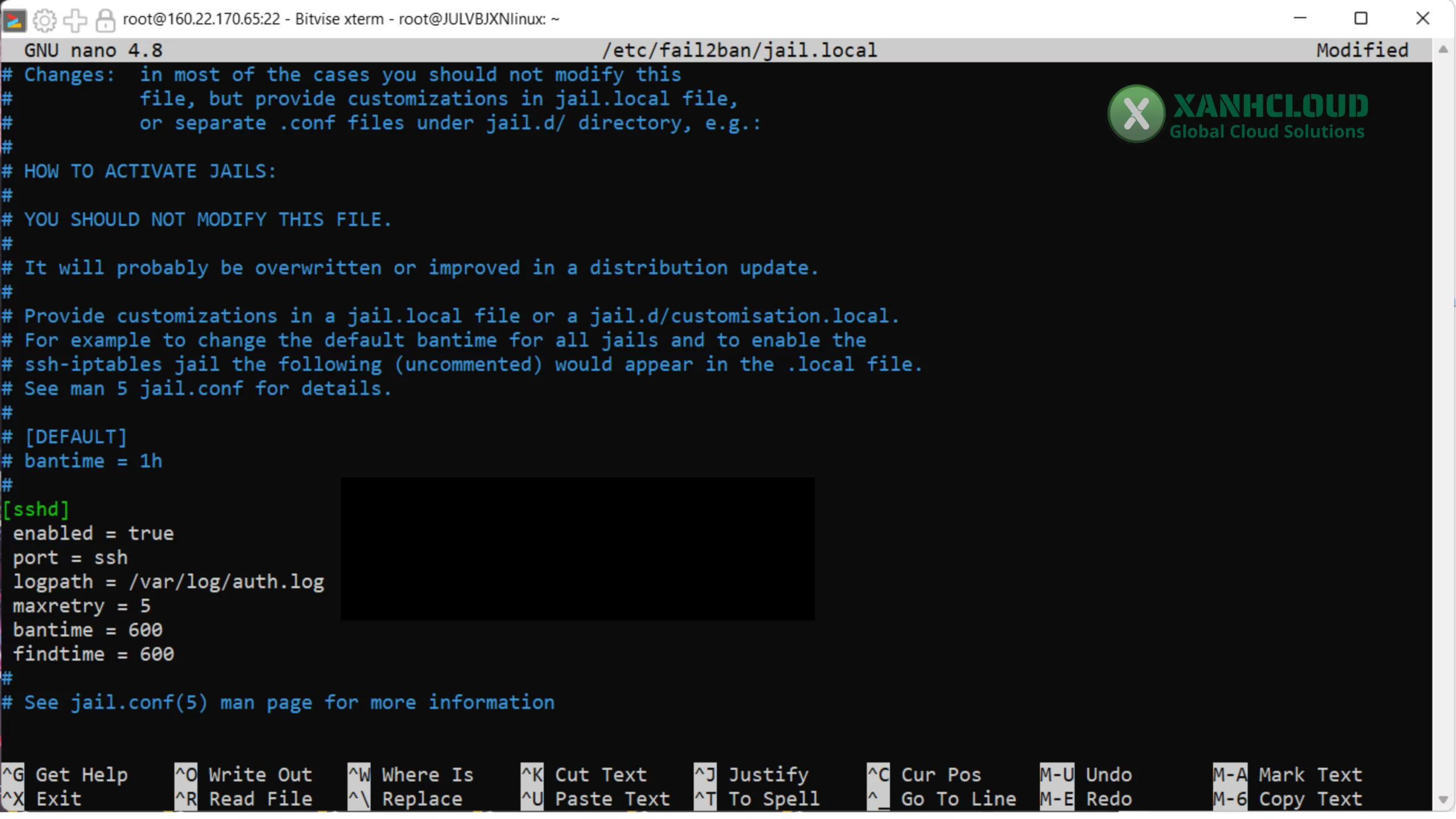Image resolution: width=1456 pixels, height=819 pixels.
Task: Click the scroll-down arrow on the scrollbar
Action: click(1444, 798)
